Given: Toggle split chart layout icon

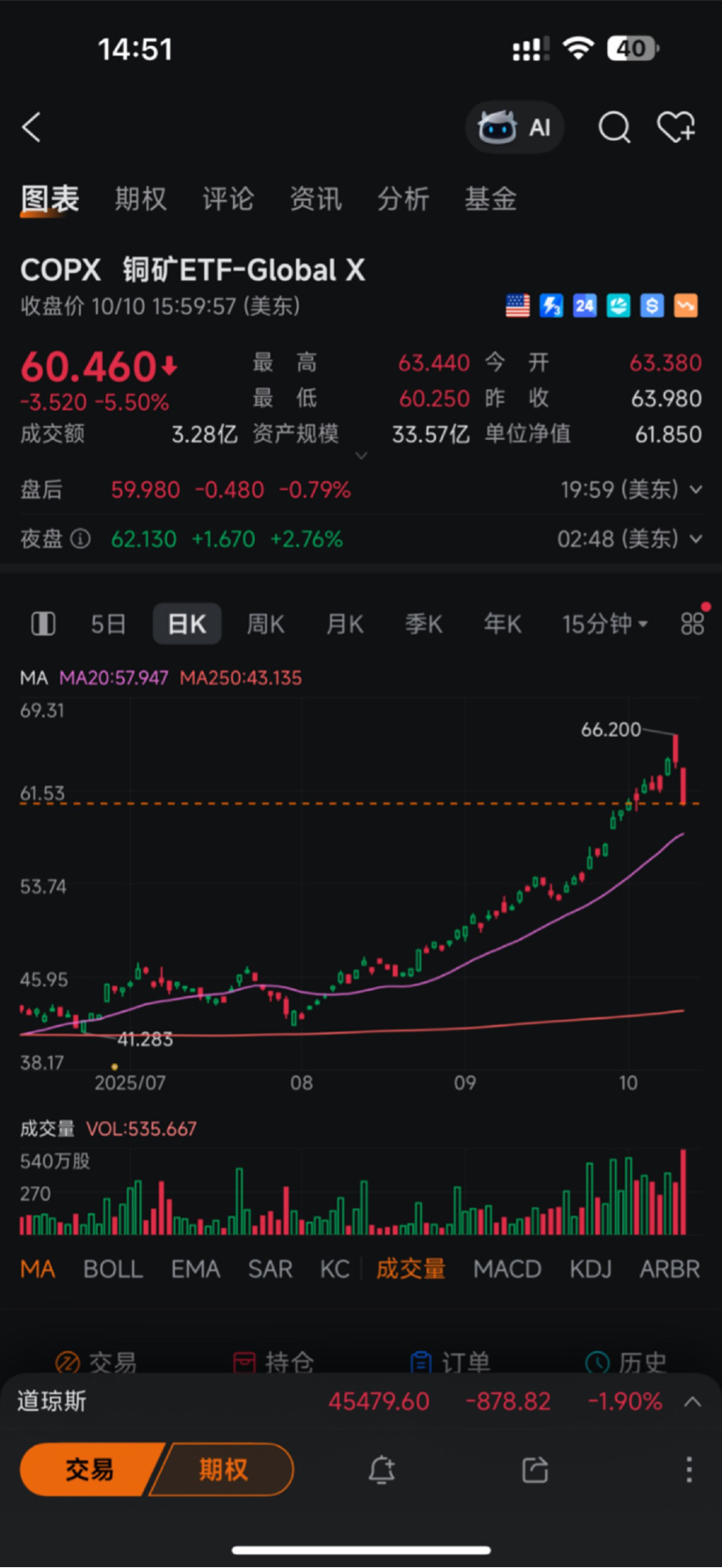Looking at the screenshot, I should (43, 623).
